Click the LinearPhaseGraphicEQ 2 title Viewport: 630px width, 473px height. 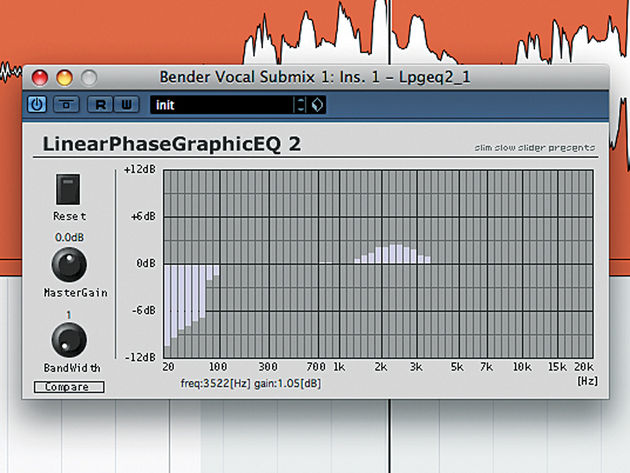172,143
